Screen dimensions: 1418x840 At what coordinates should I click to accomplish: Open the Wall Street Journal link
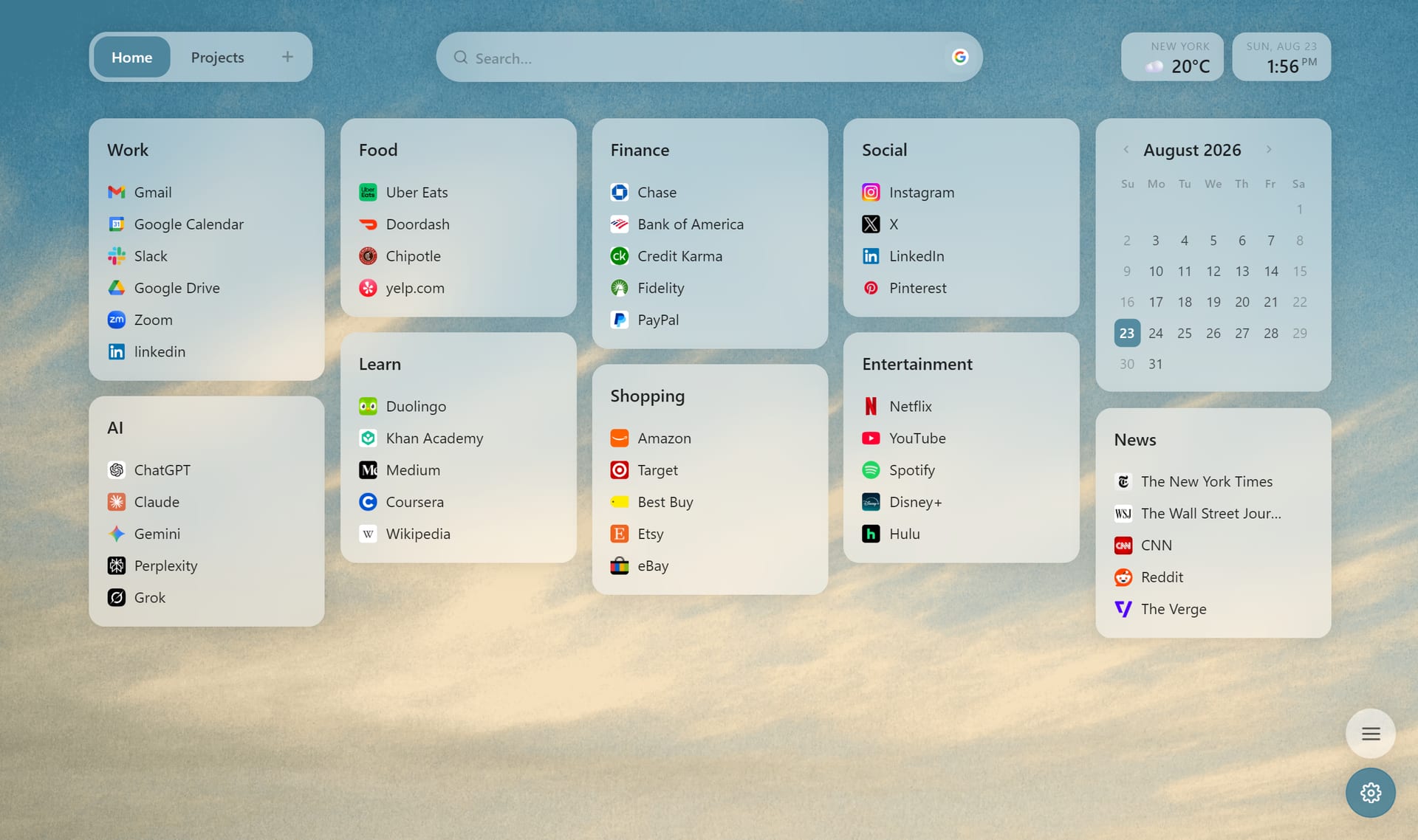1198,513
